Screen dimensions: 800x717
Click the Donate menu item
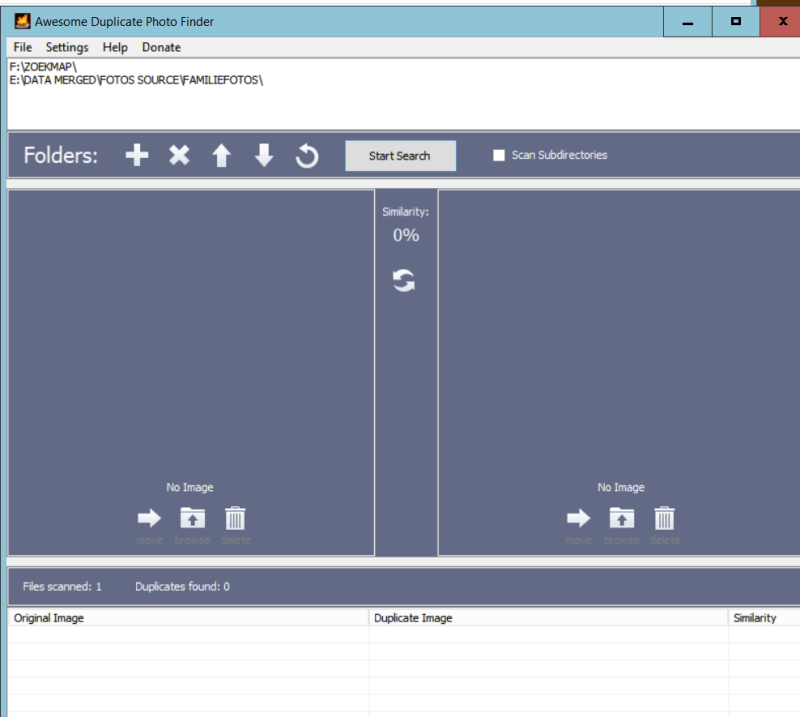click(x=161, y=47)
